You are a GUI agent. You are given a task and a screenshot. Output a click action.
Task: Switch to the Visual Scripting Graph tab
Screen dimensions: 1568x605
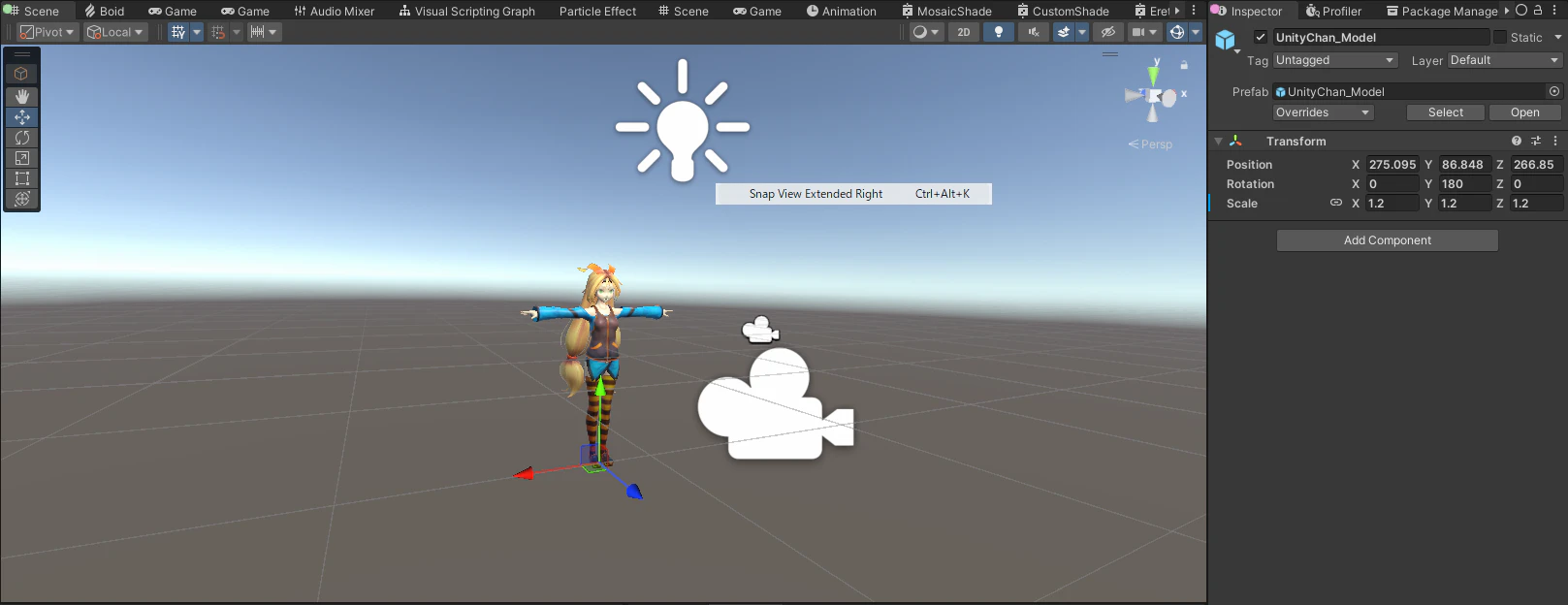[x=466, y=11]
